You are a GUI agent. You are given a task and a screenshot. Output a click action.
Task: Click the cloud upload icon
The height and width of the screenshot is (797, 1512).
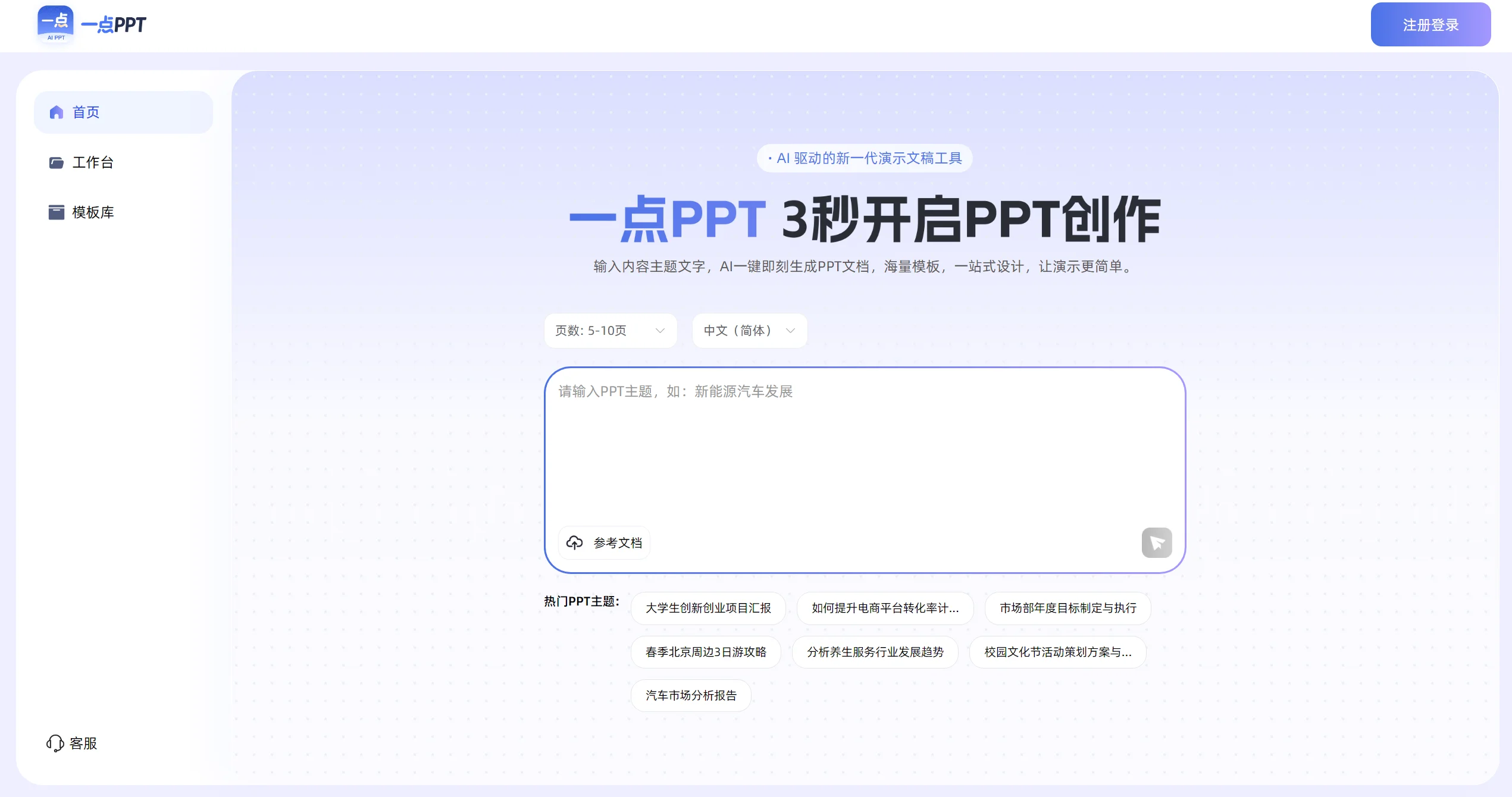point(574,542)
